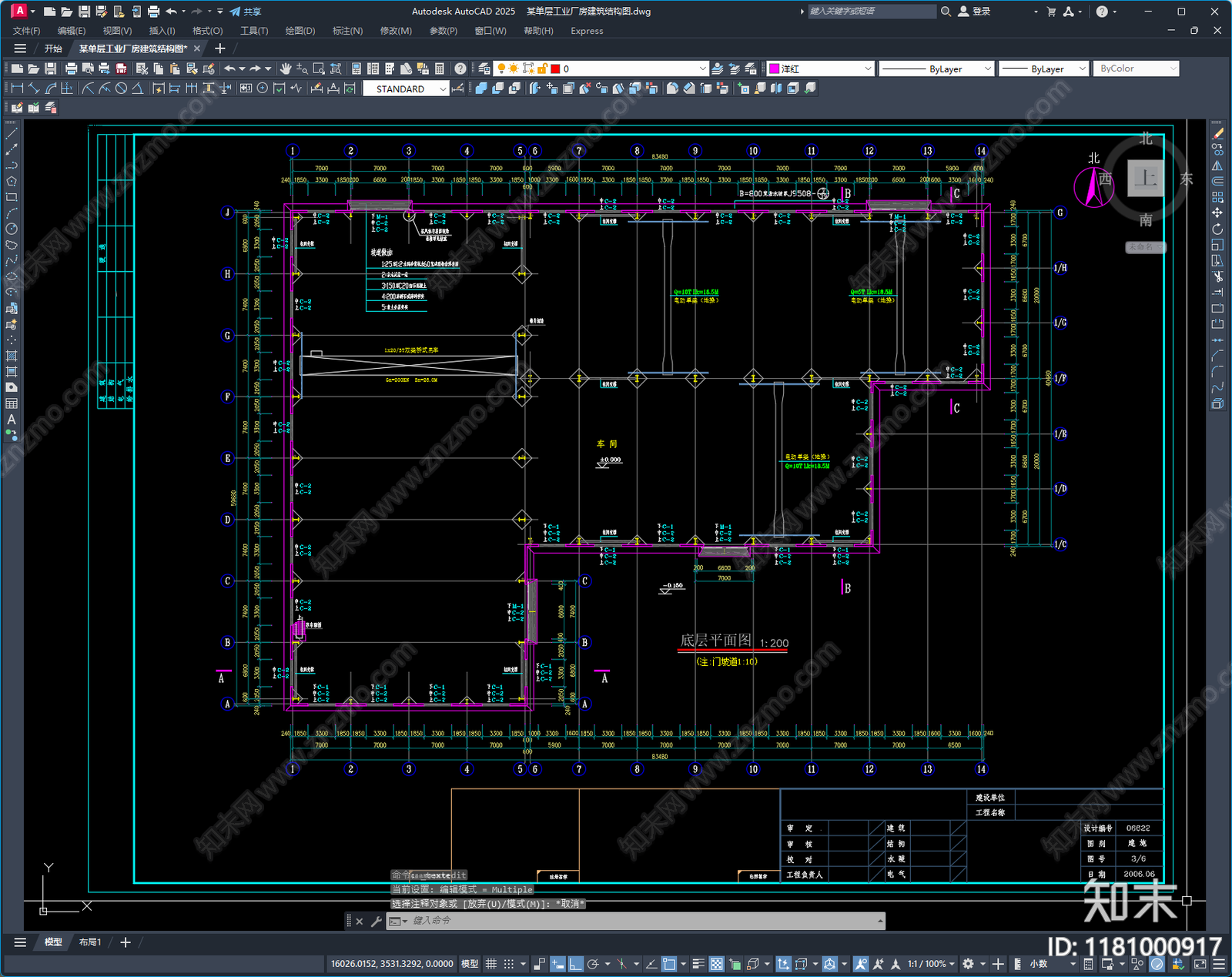Open the color dropdown showing 洋红

pyautogui.click(x=820, y=69)
